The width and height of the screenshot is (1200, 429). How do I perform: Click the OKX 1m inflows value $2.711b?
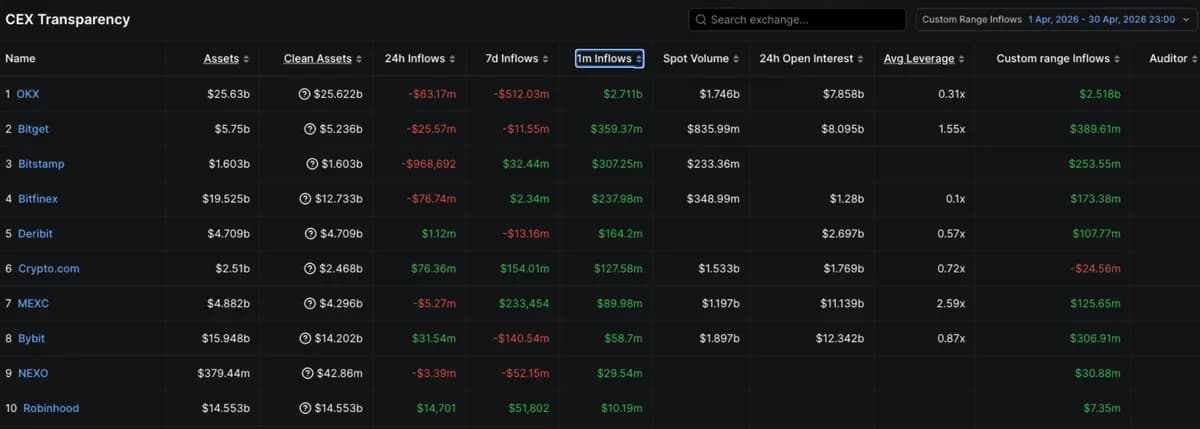tap(622, 94)
